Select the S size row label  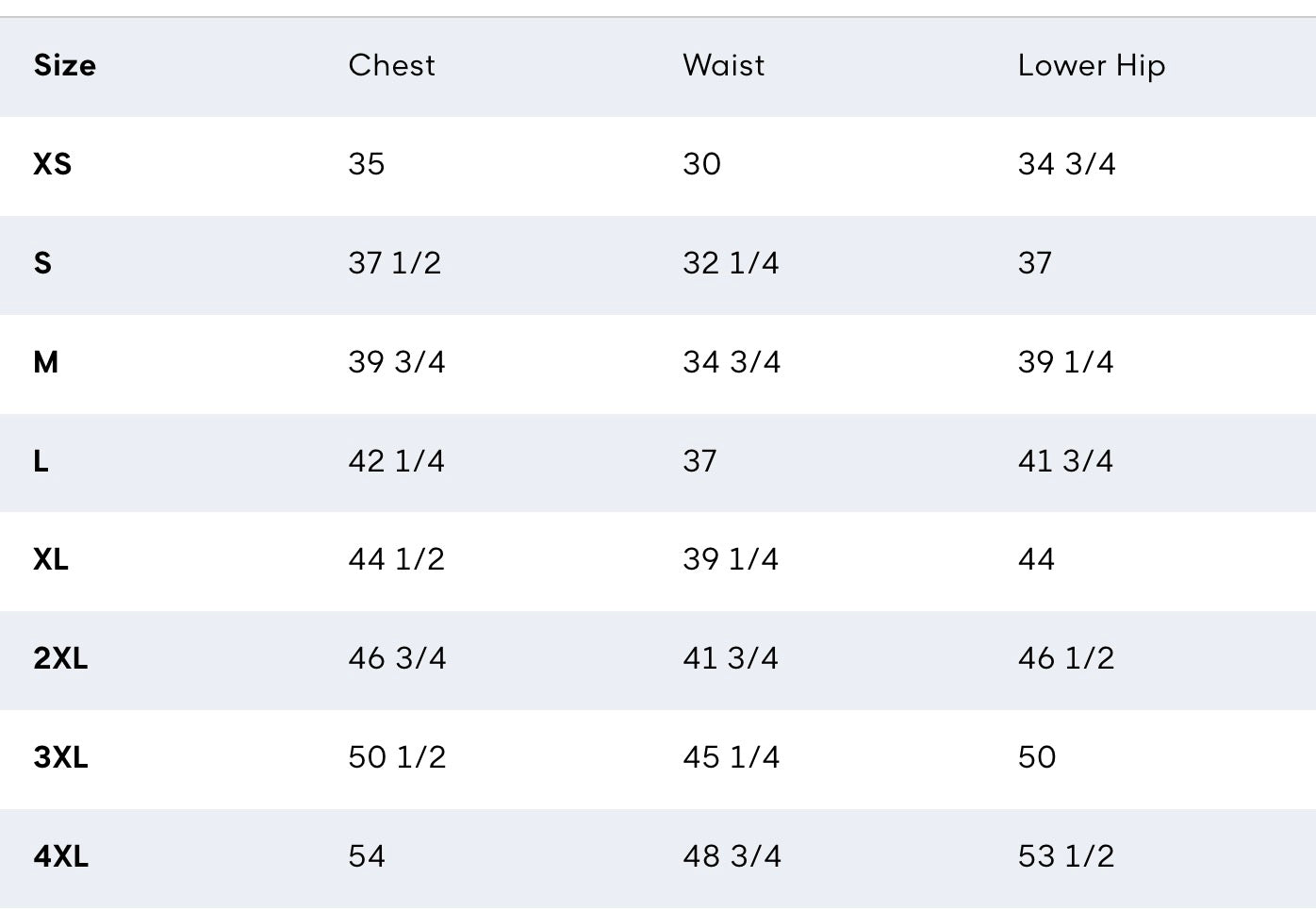(42, 263)
